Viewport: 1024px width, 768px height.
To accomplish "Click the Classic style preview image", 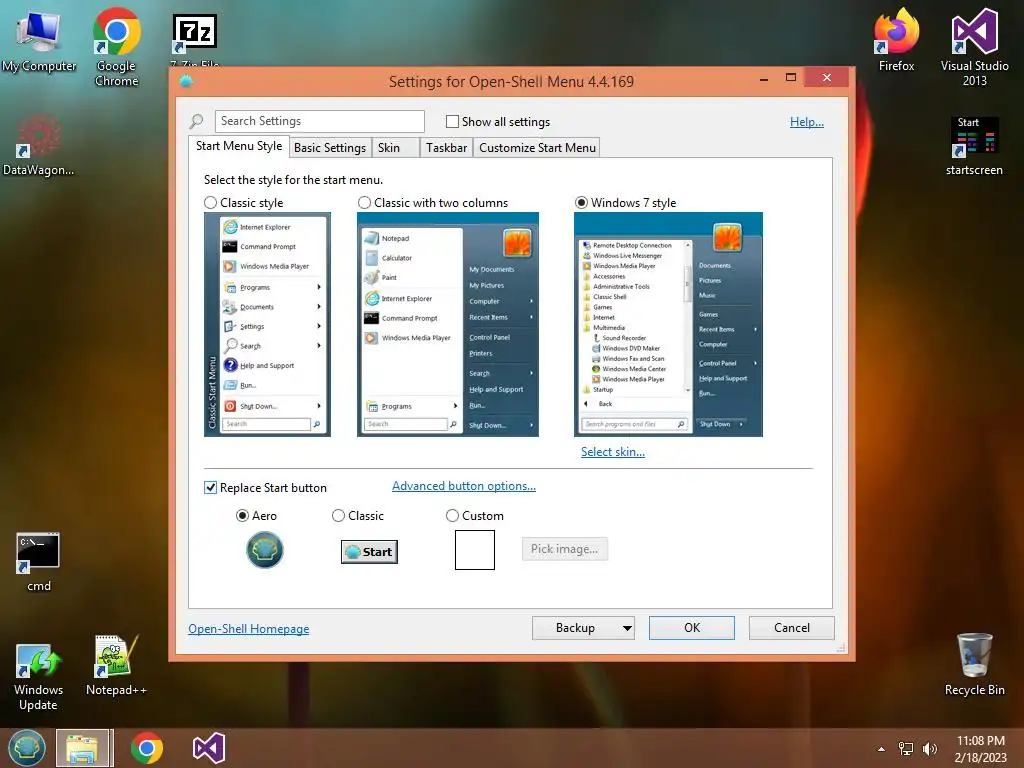I will click(x=267, y=325).
